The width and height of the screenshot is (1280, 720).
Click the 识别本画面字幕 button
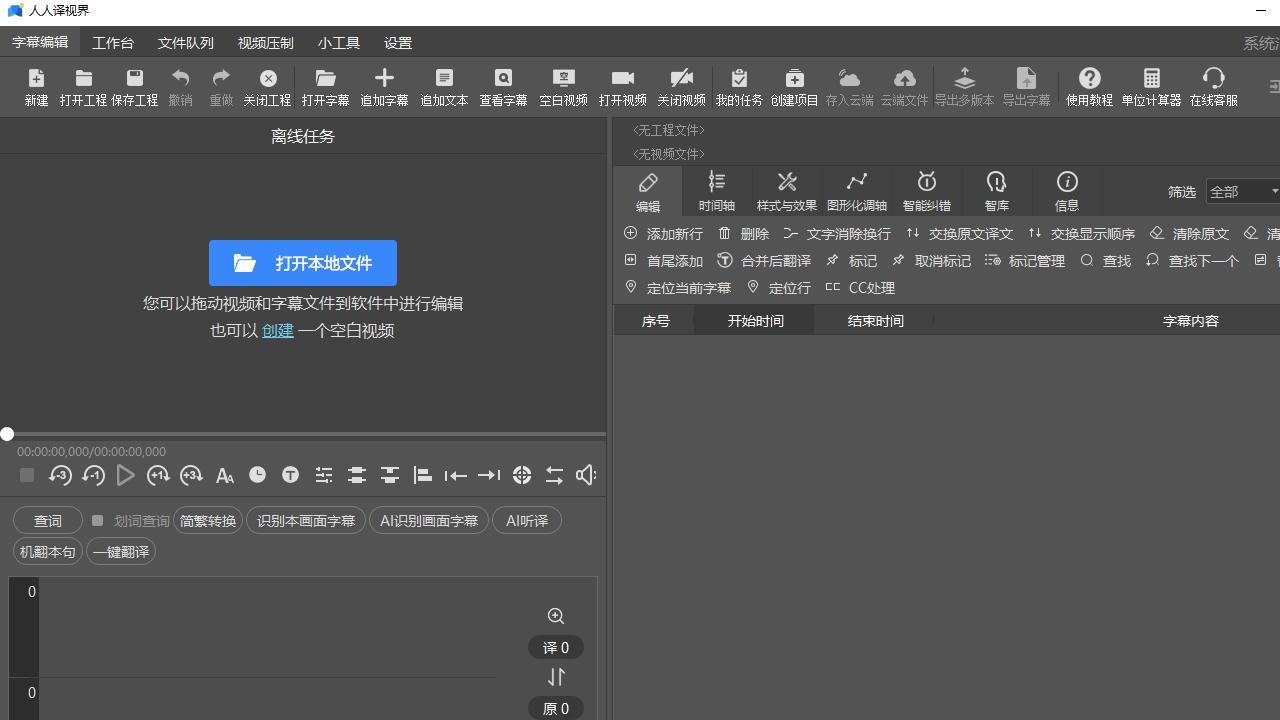pos(306,521)
